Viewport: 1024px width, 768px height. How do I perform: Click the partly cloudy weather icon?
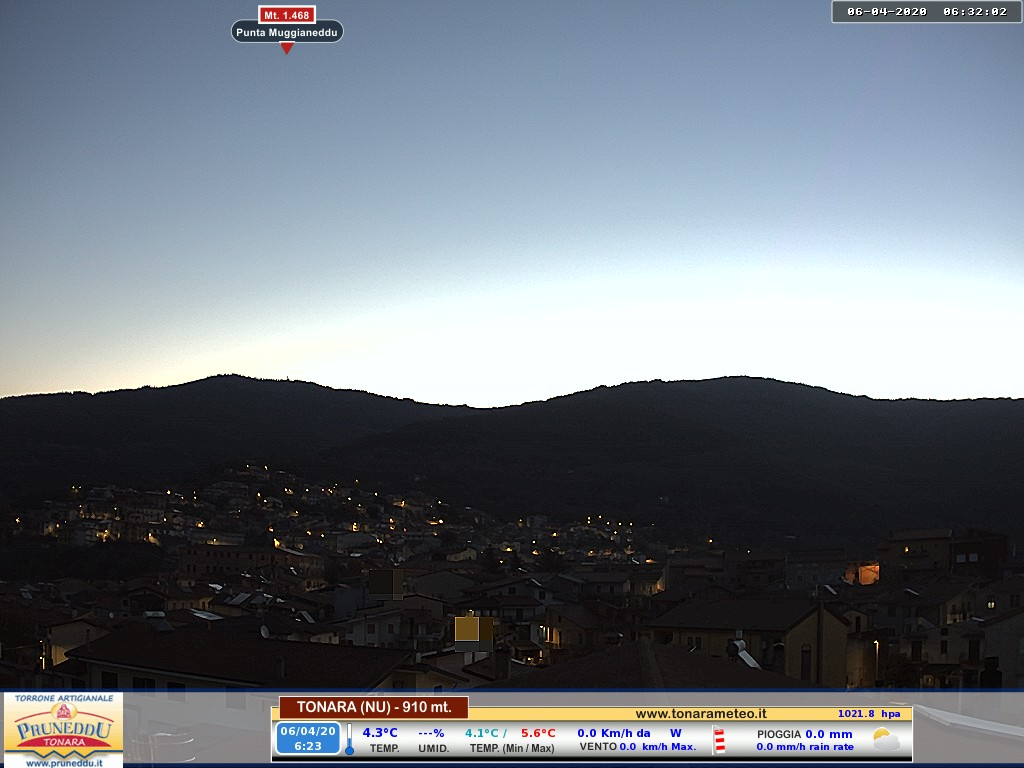point(886,740)
